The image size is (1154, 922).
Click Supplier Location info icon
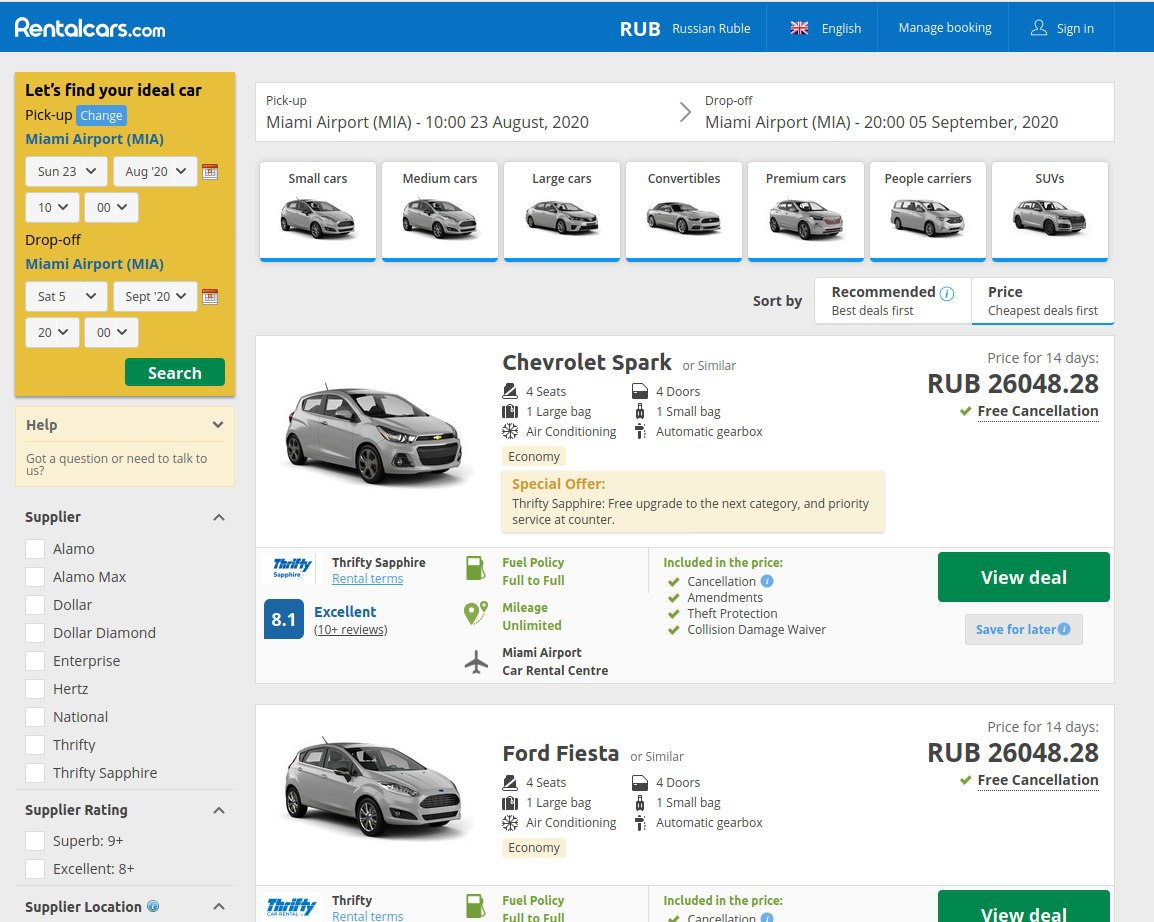point(153,906)
